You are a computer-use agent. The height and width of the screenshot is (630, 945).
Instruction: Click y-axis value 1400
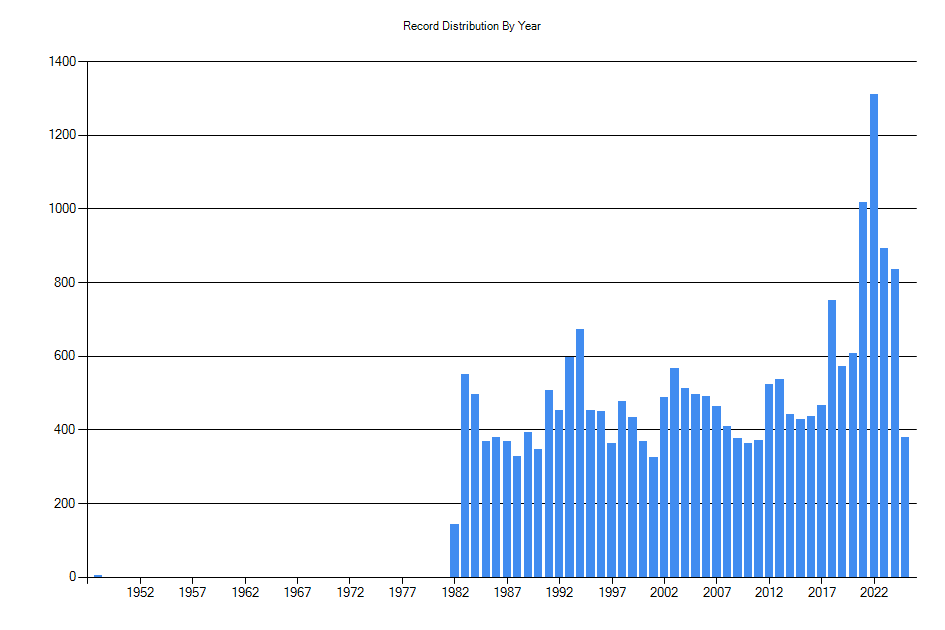(62, 61)
